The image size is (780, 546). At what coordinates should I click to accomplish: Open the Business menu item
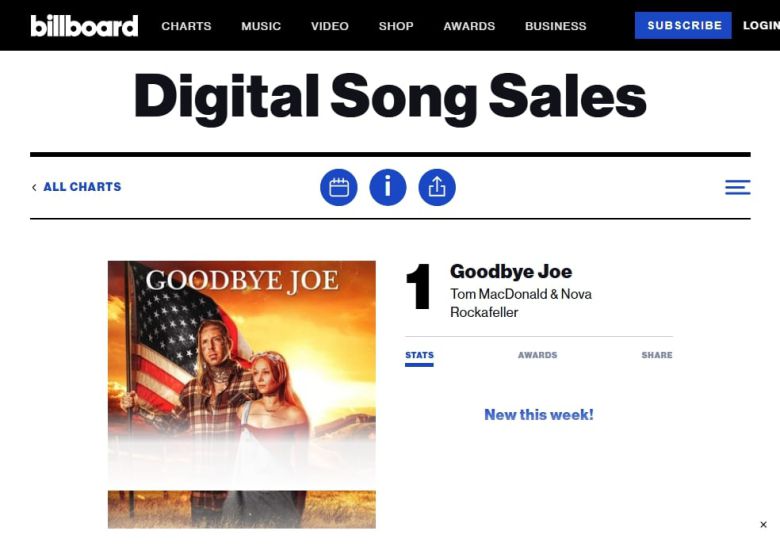tap(555, 26)
